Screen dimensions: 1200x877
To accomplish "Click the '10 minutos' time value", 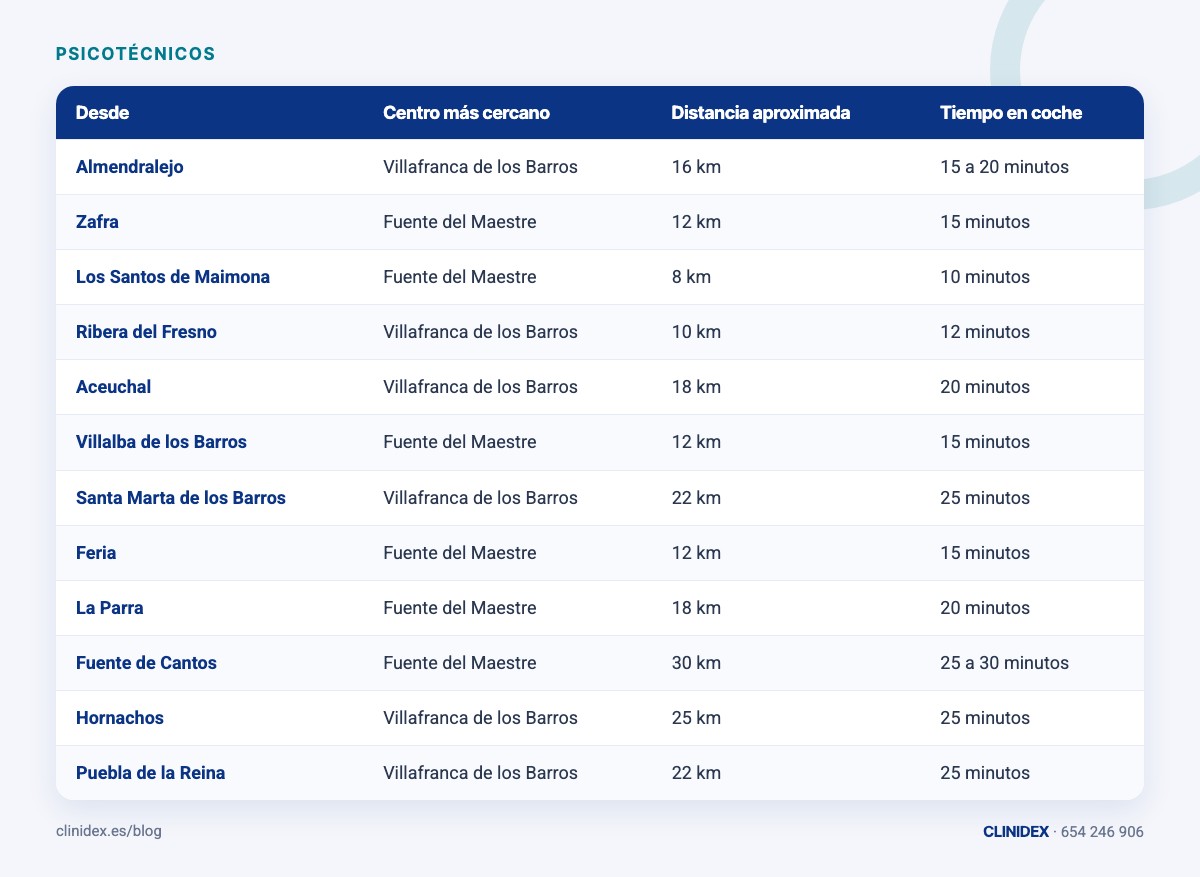I will (x=985, y=277).
